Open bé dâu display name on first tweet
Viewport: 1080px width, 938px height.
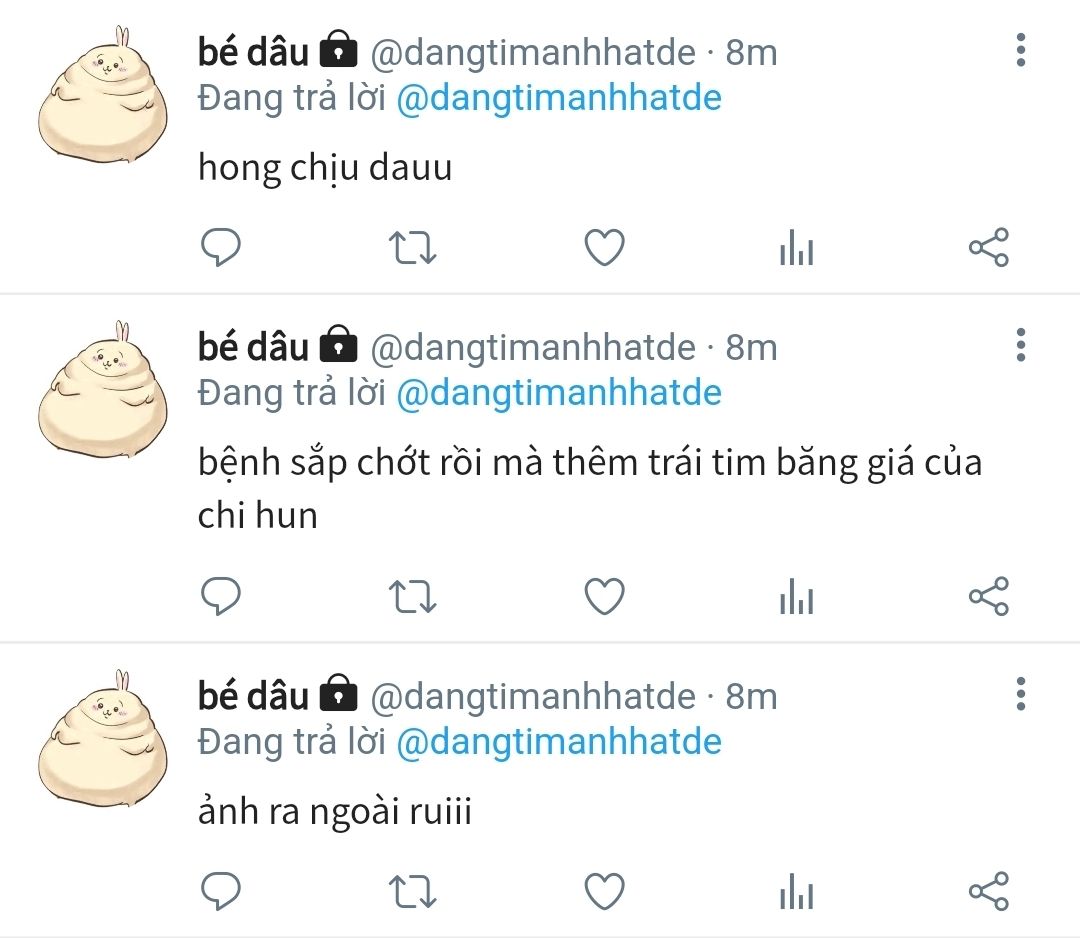tap(253, 52)
